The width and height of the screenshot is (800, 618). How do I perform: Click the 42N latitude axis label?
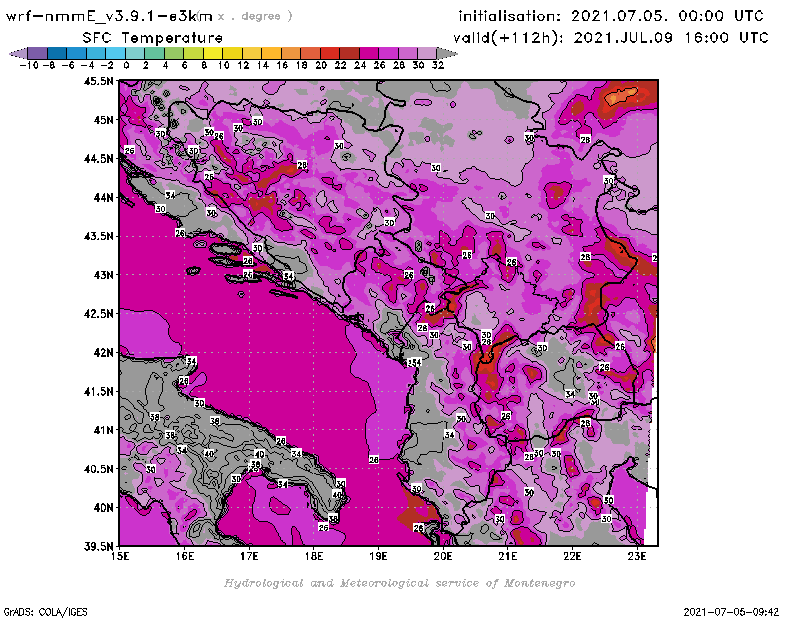pyautogui.click(x=103, y=353)
